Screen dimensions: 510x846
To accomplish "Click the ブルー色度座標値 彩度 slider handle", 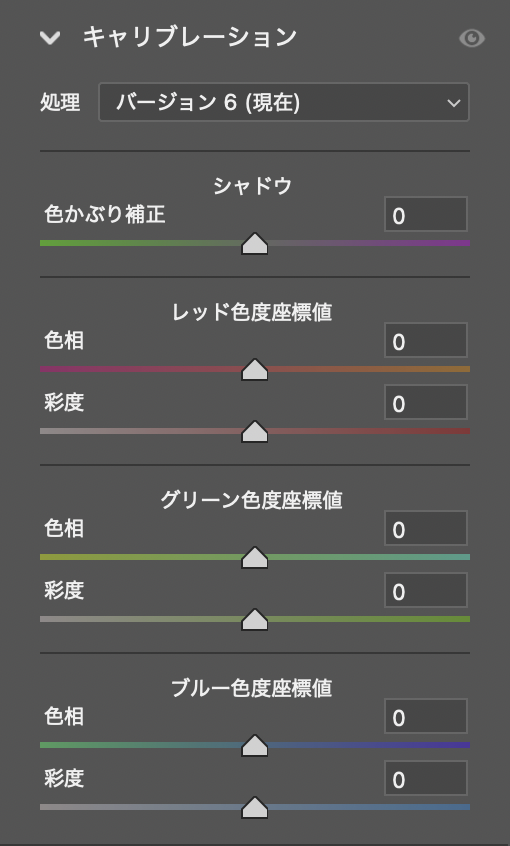I will click(x=255, y=807).
